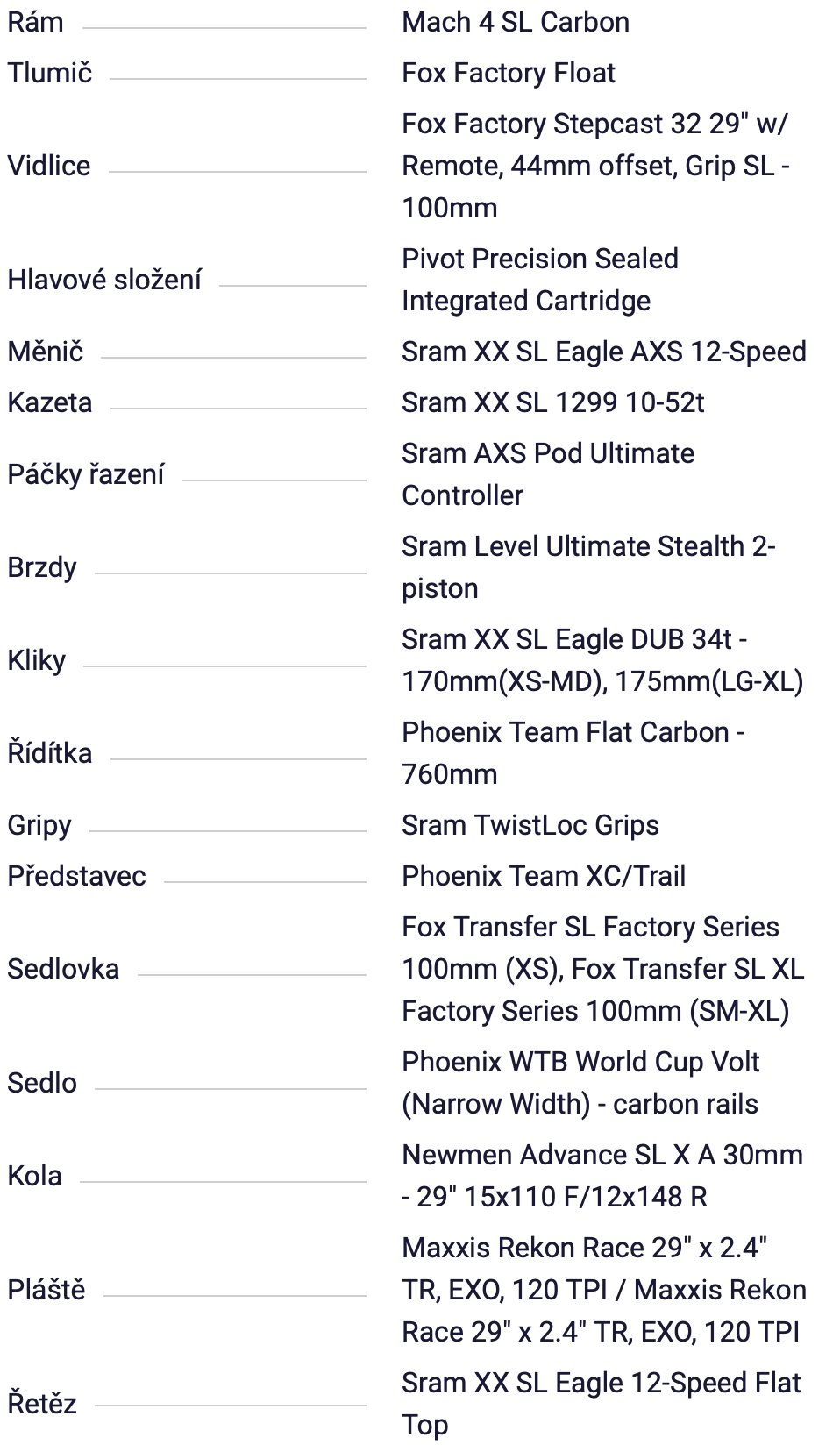Click the Kliky row label
Image resolution: width=840 pixels, height=1452 pixels.
tap(36, 660)
